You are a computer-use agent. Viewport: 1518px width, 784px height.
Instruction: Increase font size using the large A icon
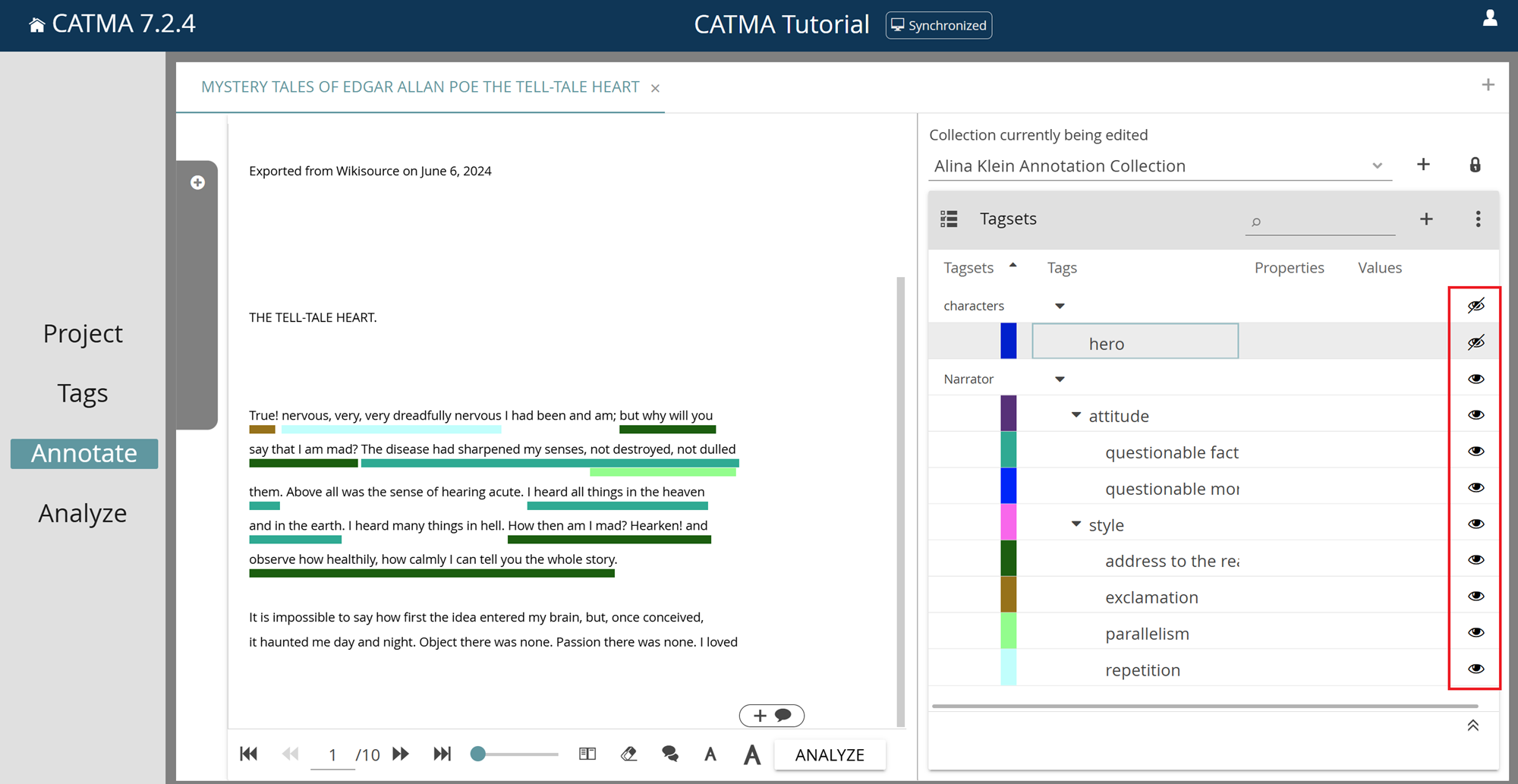(751, 754)
